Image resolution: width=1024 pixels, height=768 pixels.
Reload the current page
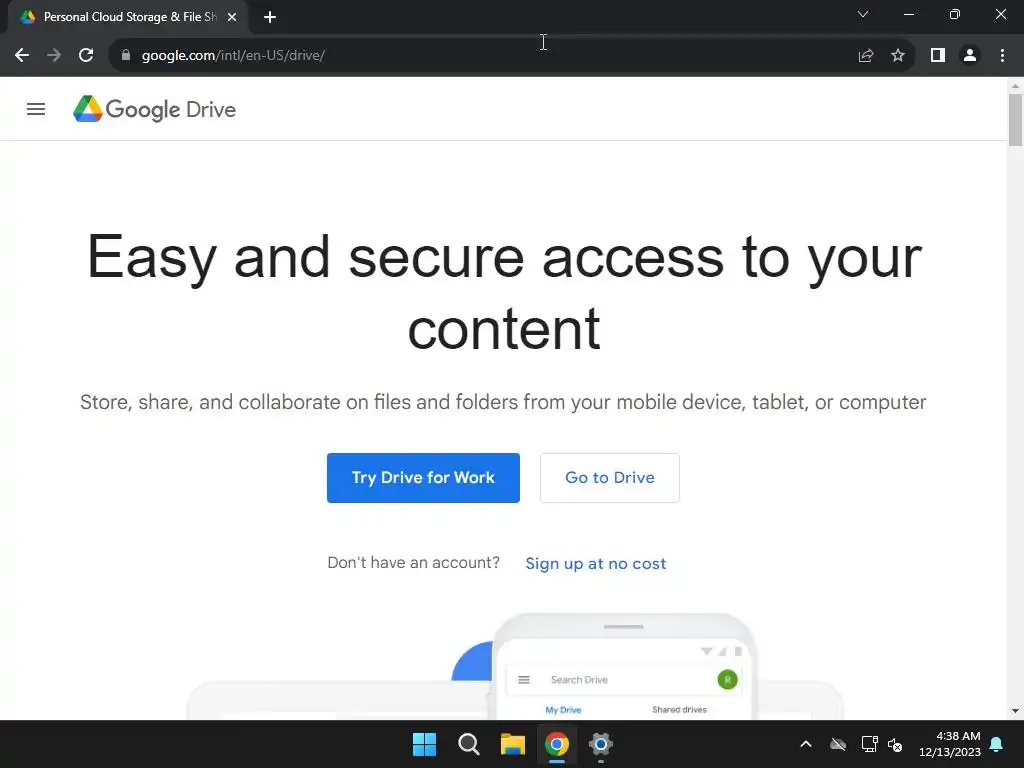tap(86, 56)
